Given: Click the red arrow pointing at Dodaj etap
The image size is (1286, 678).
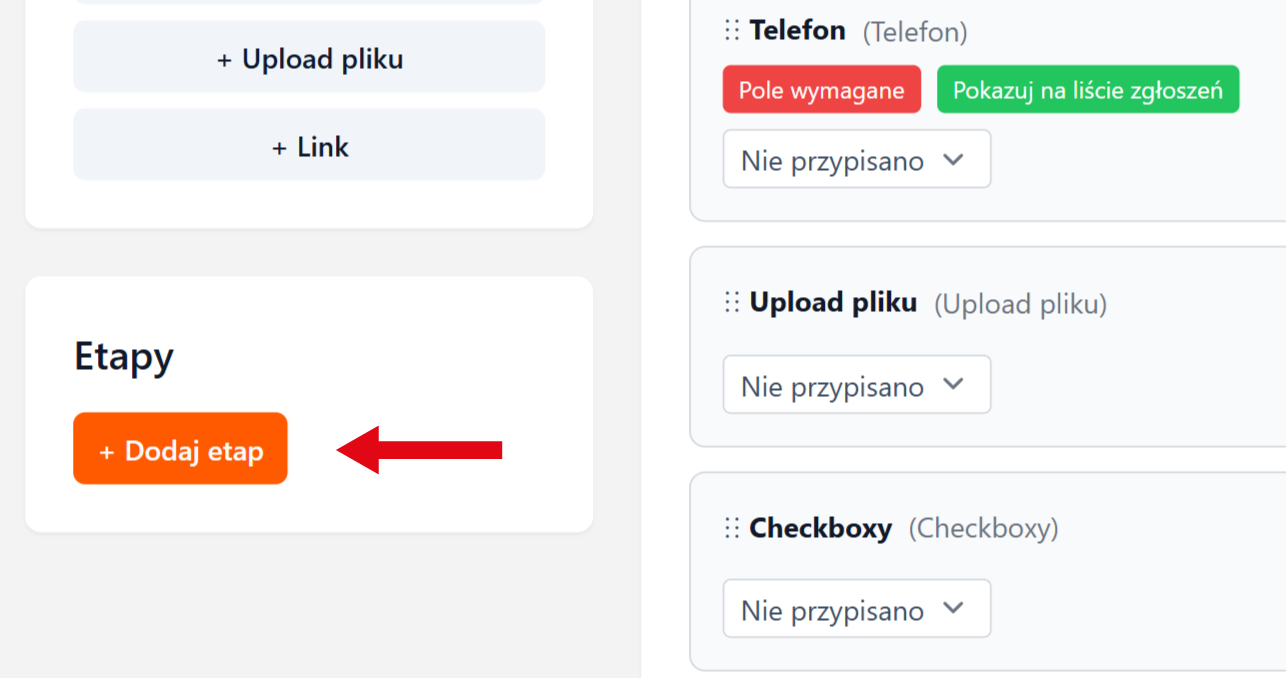Looking at the screenshot, I should pos(419,450).
